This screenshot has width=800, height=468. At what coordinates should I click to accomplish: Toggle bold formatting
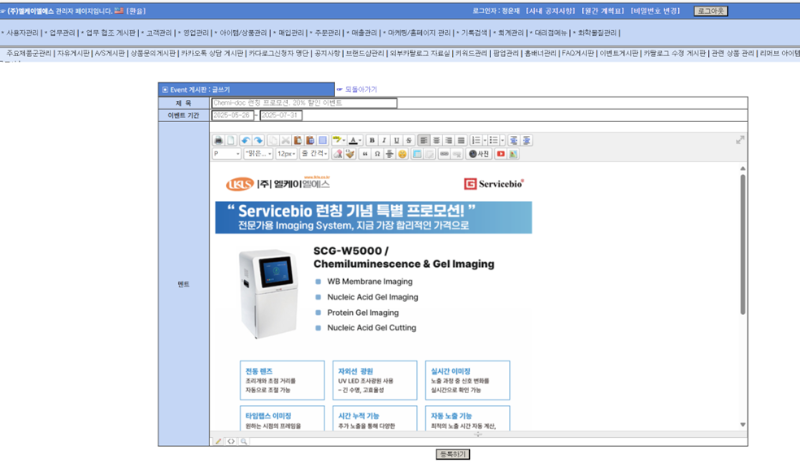click(372, 140)
